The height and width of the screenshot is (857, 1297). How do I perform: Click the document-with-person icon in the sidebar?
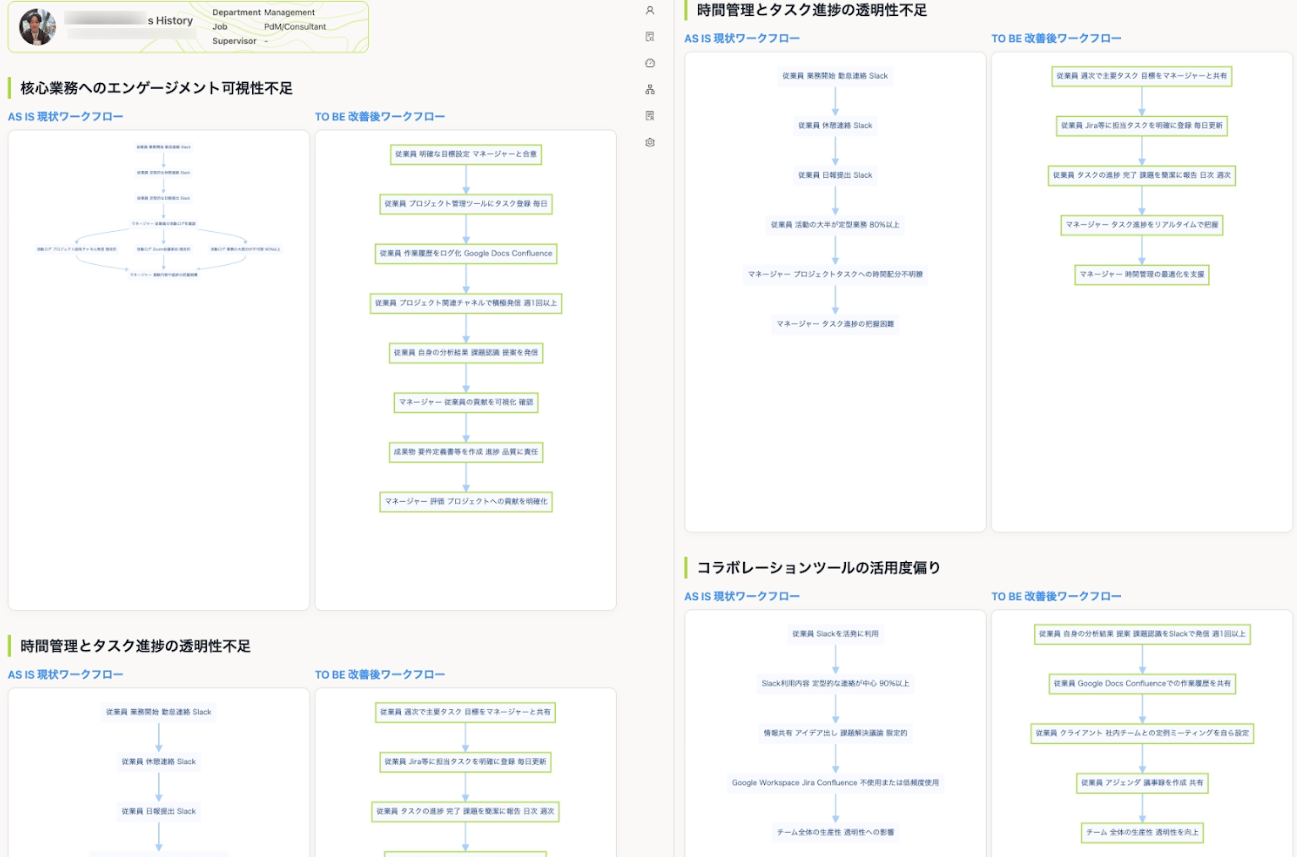650,116
